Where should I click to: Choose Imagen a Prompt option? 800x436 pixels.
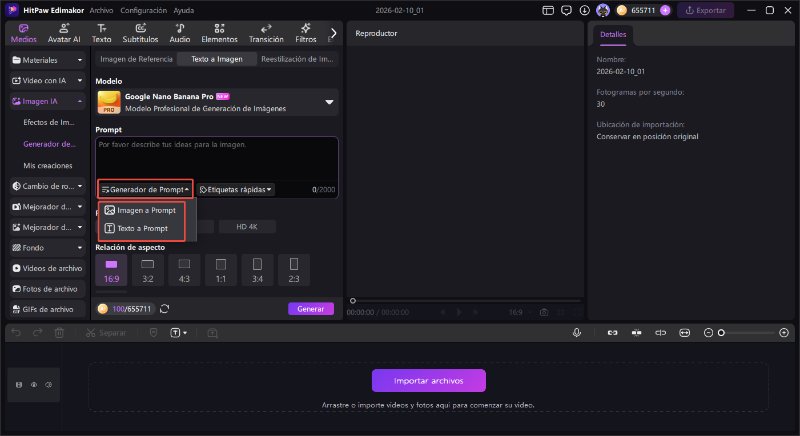(x=141, y=210)
